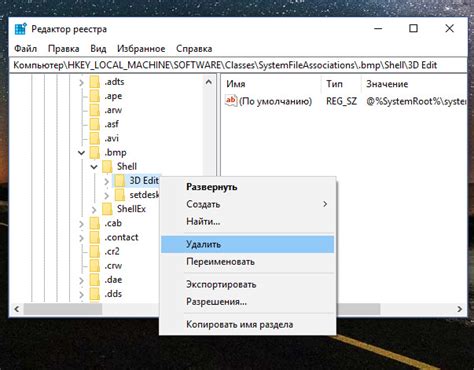Click the folder icon of .arw
The width and height of the screenshot is (474, 370).
point(95,110)
